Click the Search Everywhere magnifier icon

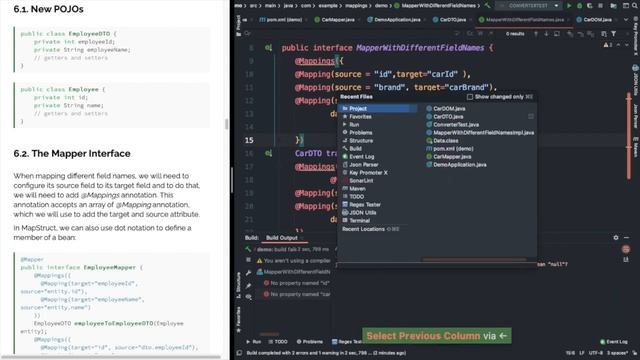coord(636,6)
